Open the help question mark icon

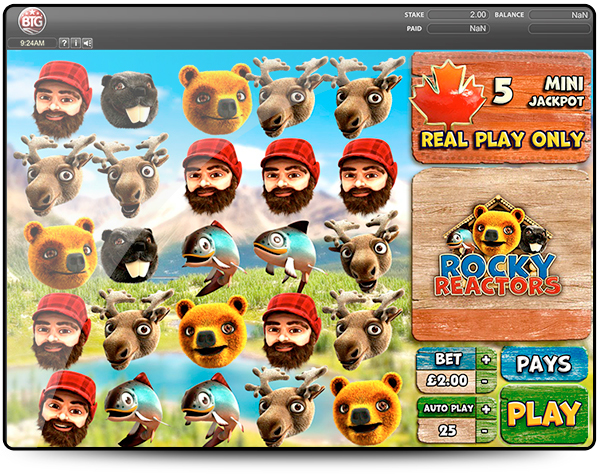(64, 43)
